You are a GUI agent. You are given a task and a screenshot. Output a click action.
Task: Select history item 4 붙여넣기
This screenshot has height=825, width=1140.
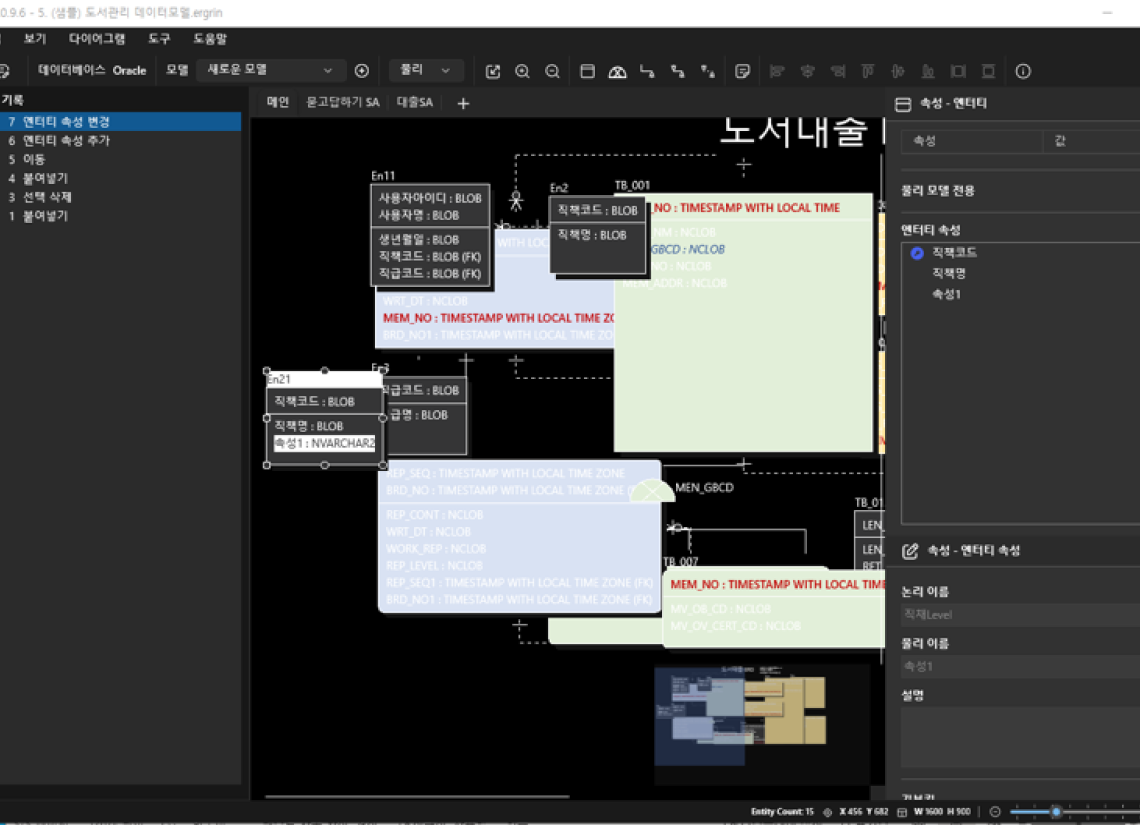(121, 178)
